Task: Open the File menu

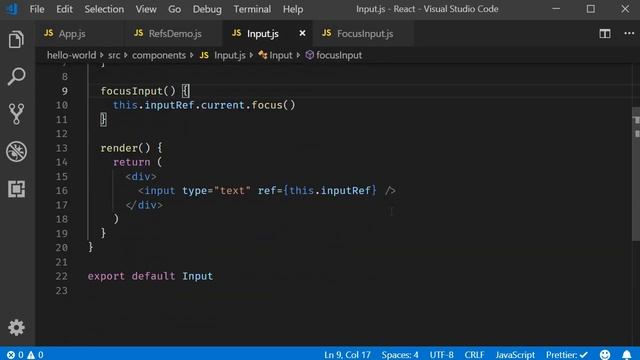Action: click(x=37, y=9)
